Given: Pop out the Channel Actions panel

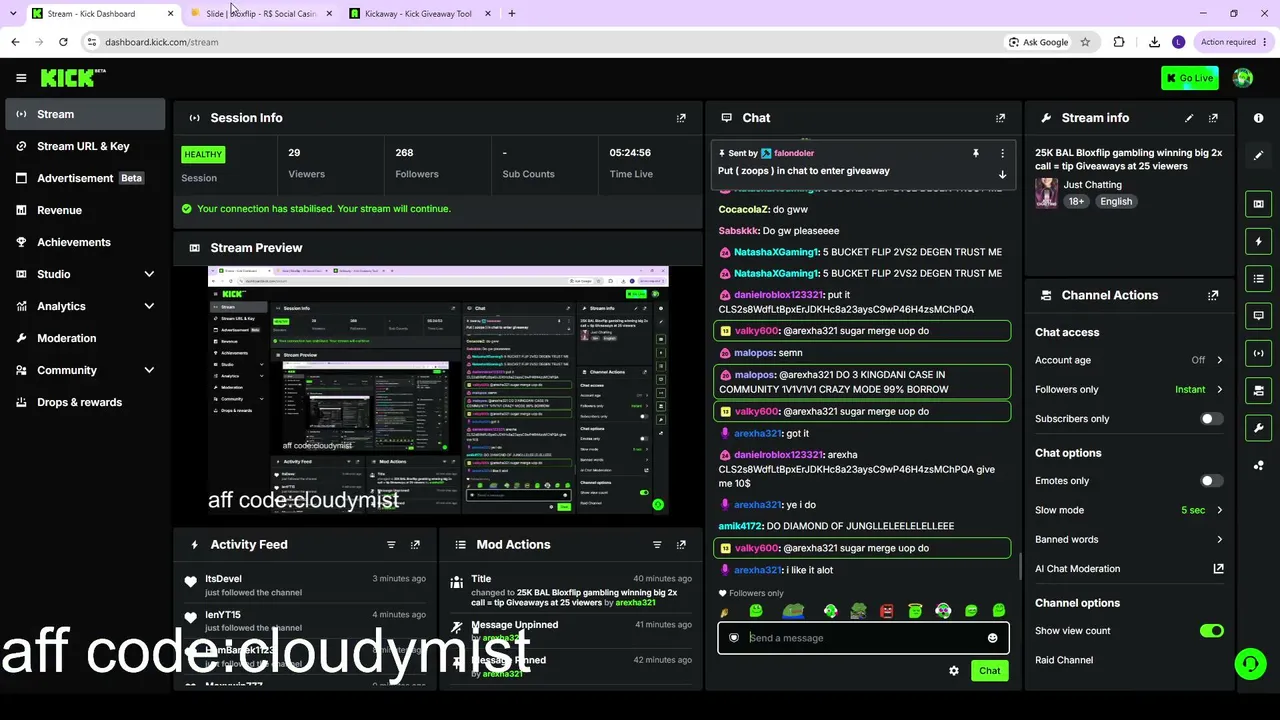Looking at the screenshot, I should pos(1213,296).
